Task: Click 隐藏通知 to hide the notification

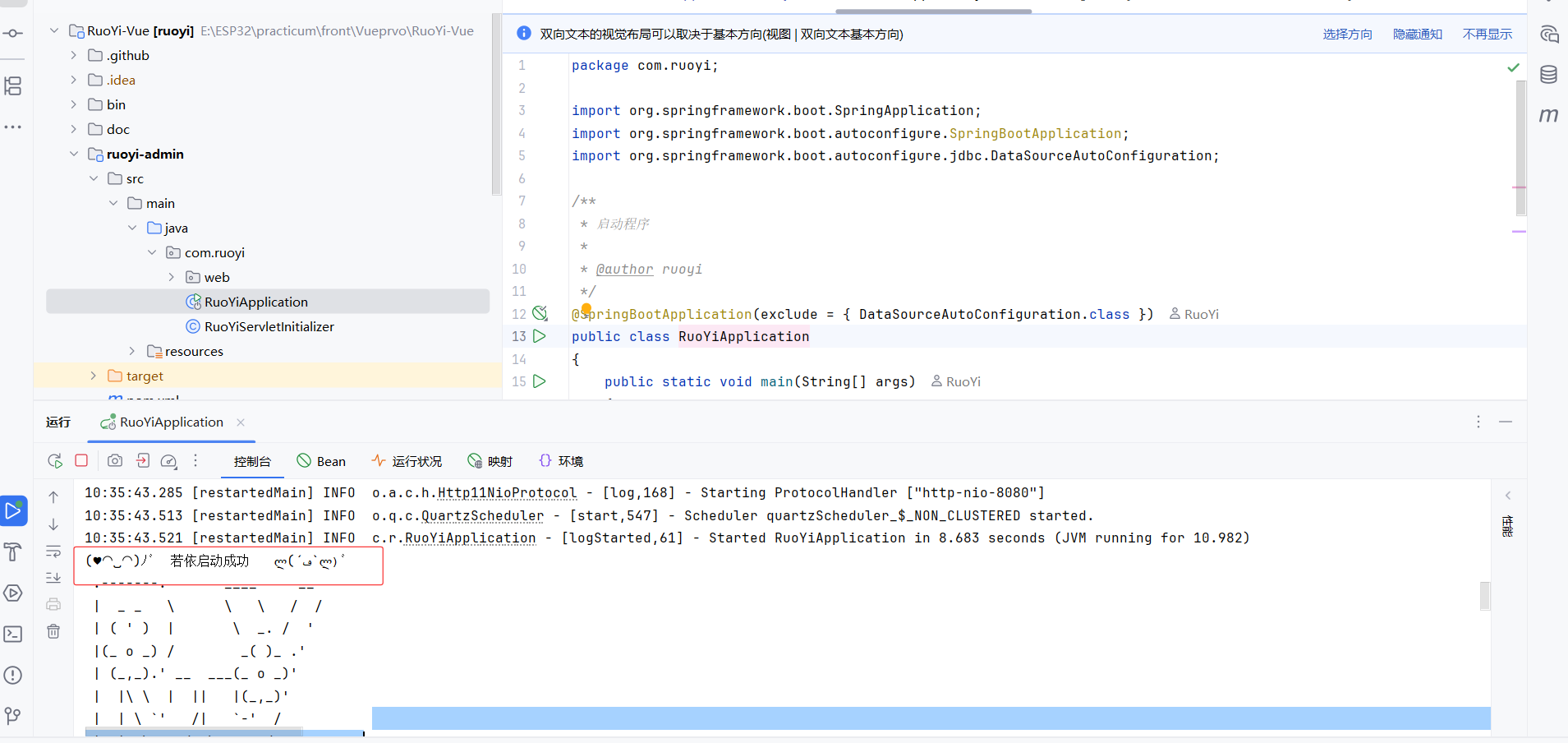Action: tap(1418, 34)
